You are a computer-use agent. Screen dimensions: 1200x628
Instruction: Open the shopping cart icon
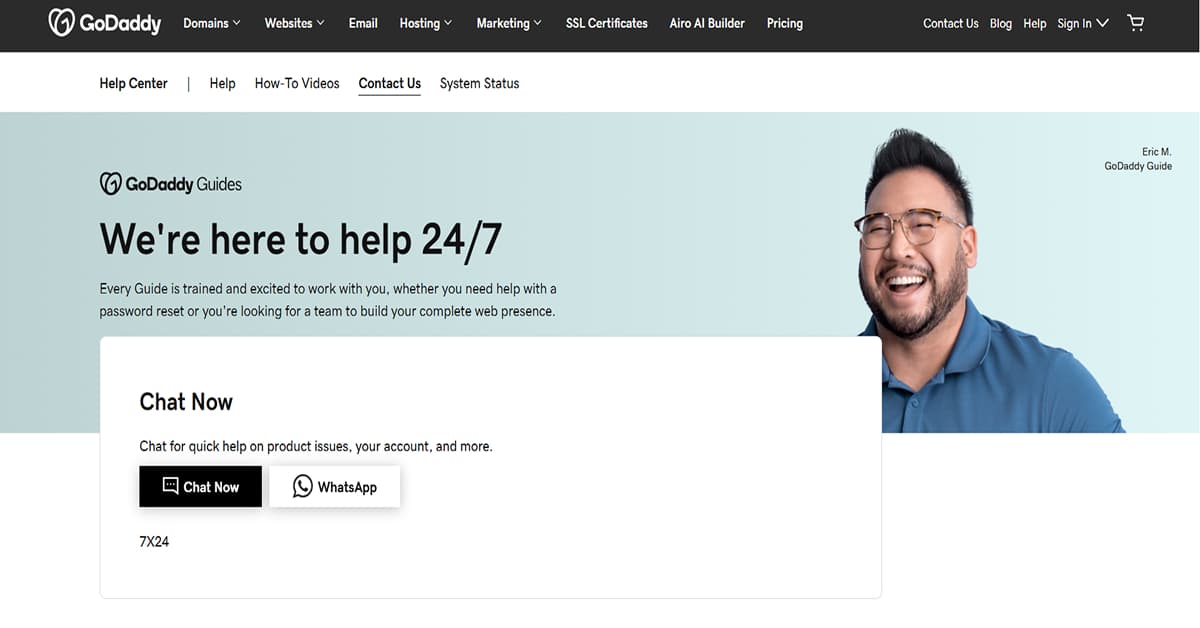[1136, 23]
